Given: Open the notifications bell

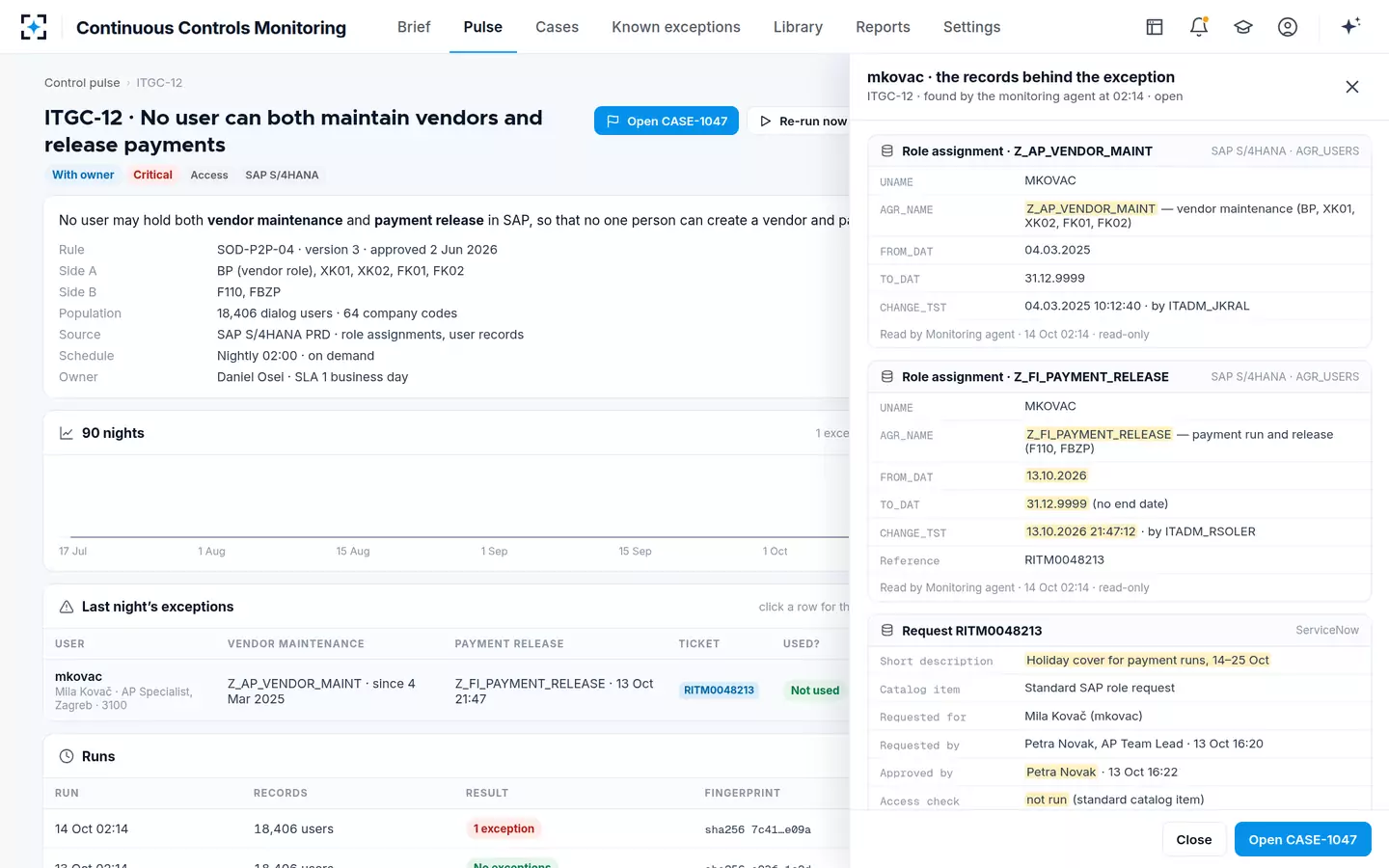Looking at the screenshot, I should [1199, 27].
